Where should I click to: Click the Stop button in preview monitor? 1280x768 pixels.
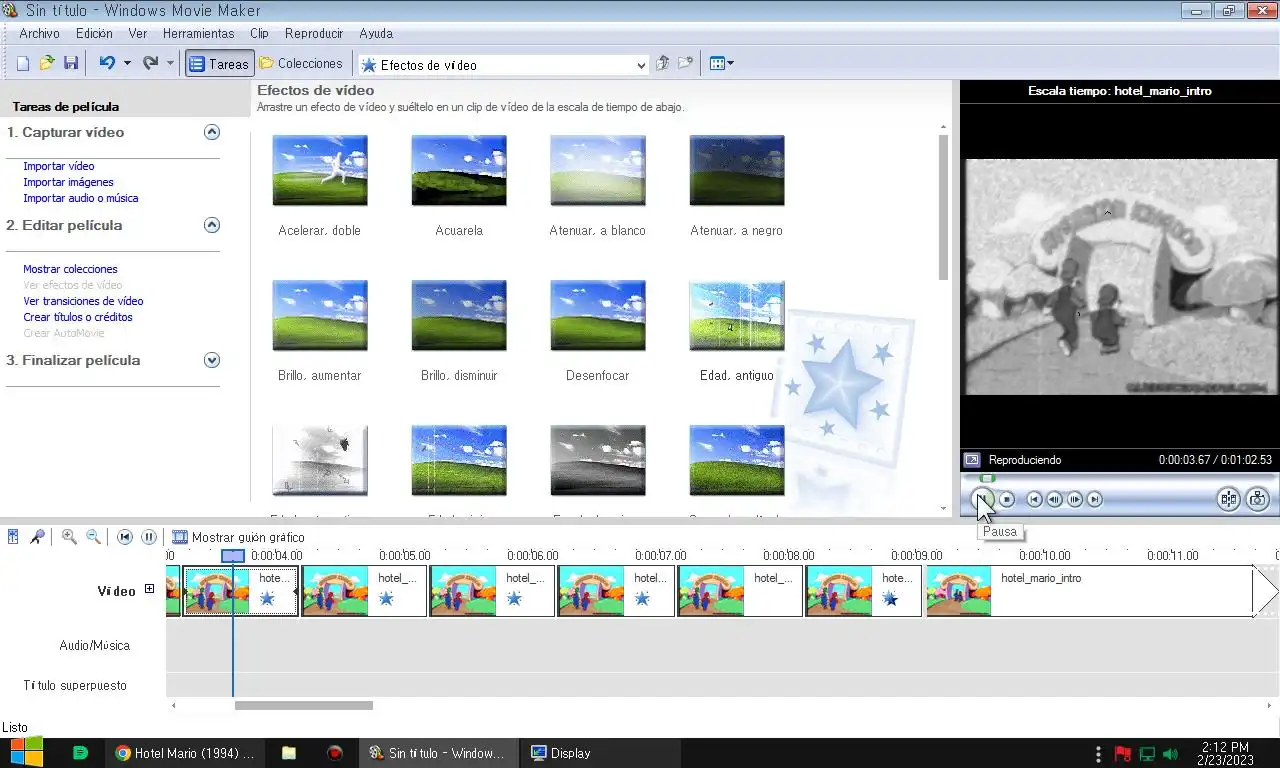coord(1007,499)
